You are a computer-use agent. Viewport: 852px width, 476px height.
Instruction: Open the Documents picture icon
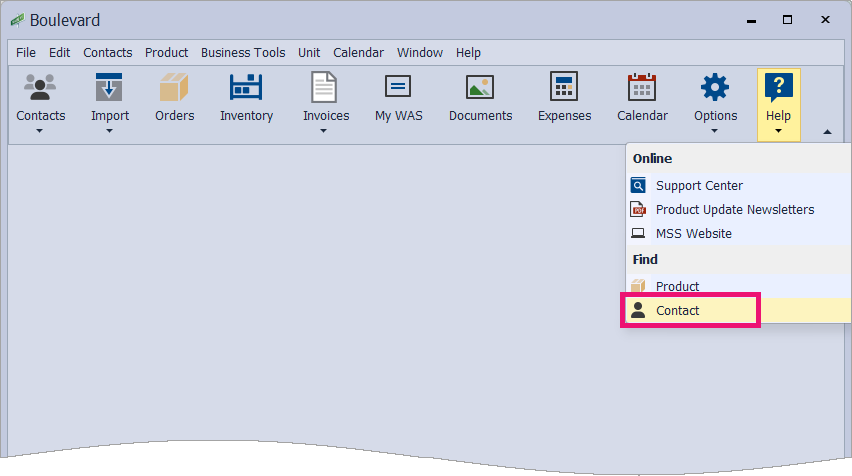point(480,87)
